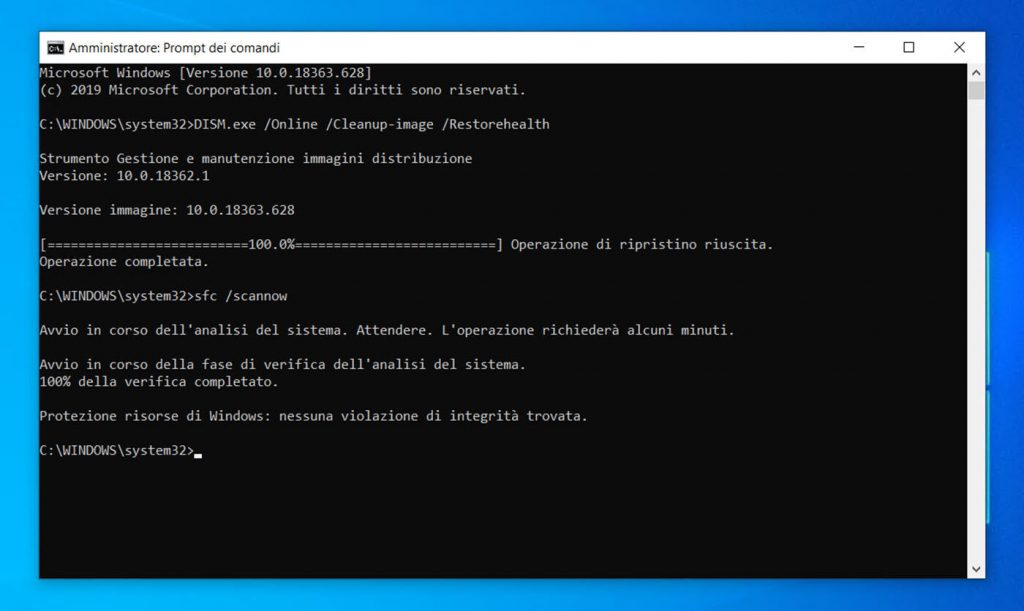Click the scrollbar up arrow
The image size is (1024, 611).
(x=976, y=72)
